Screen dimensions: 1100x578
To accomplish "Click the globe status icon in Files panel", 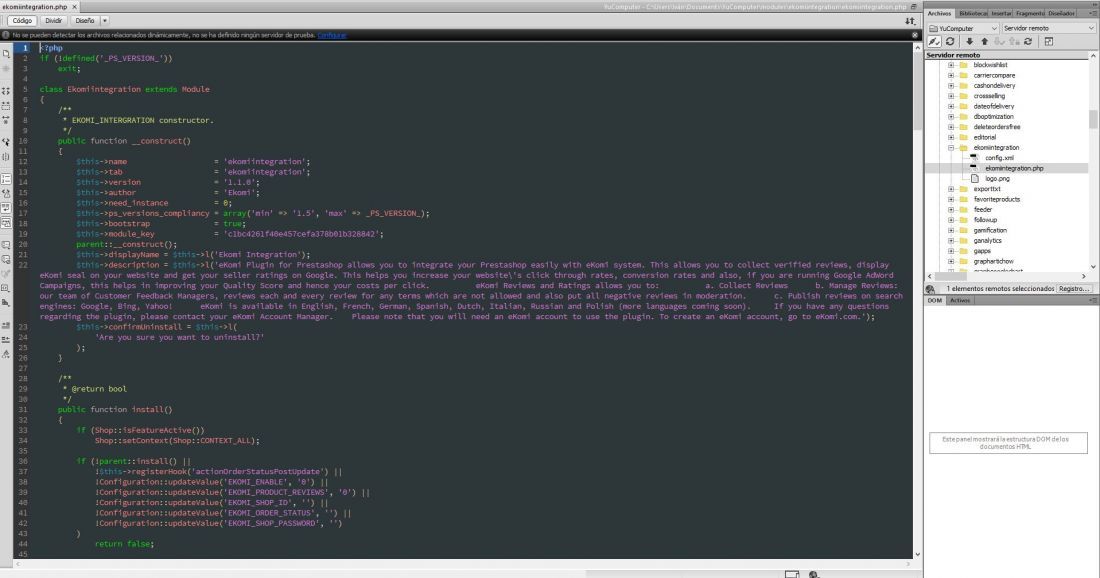I will coord(930,289).
